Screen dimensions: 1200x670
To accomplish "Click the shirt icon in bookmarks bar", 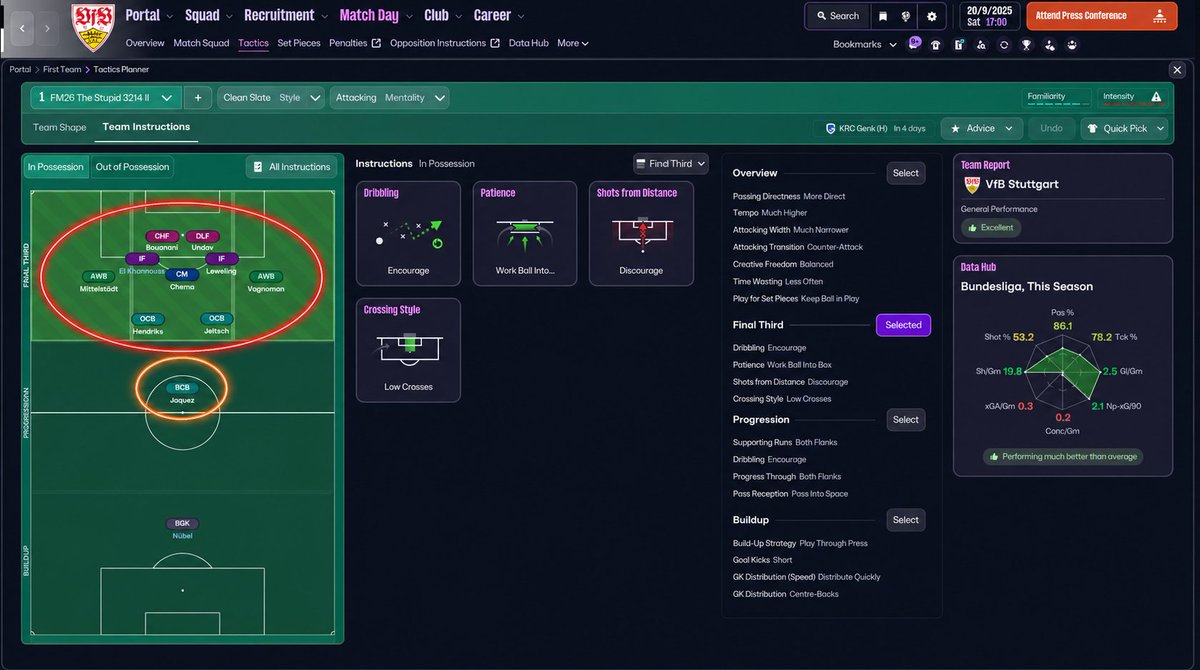I will point(936,44).
